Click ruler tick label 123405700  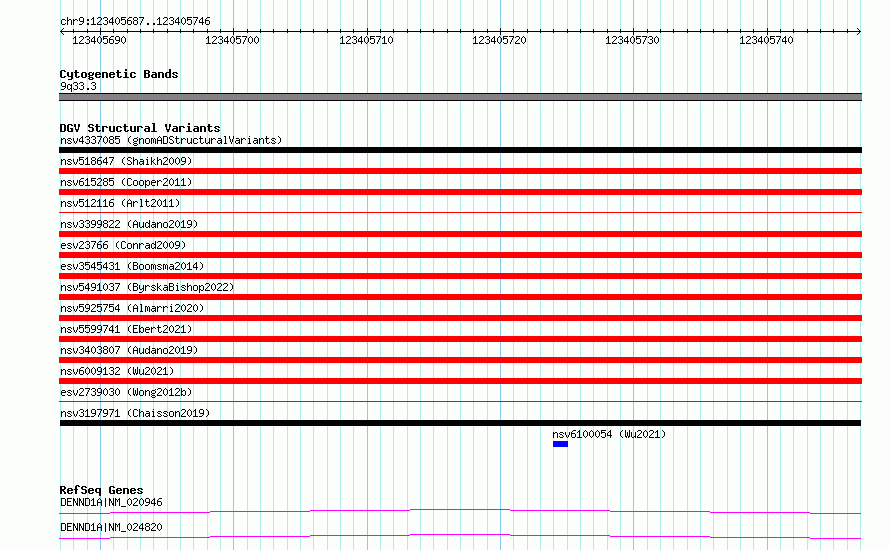point(232,40)
